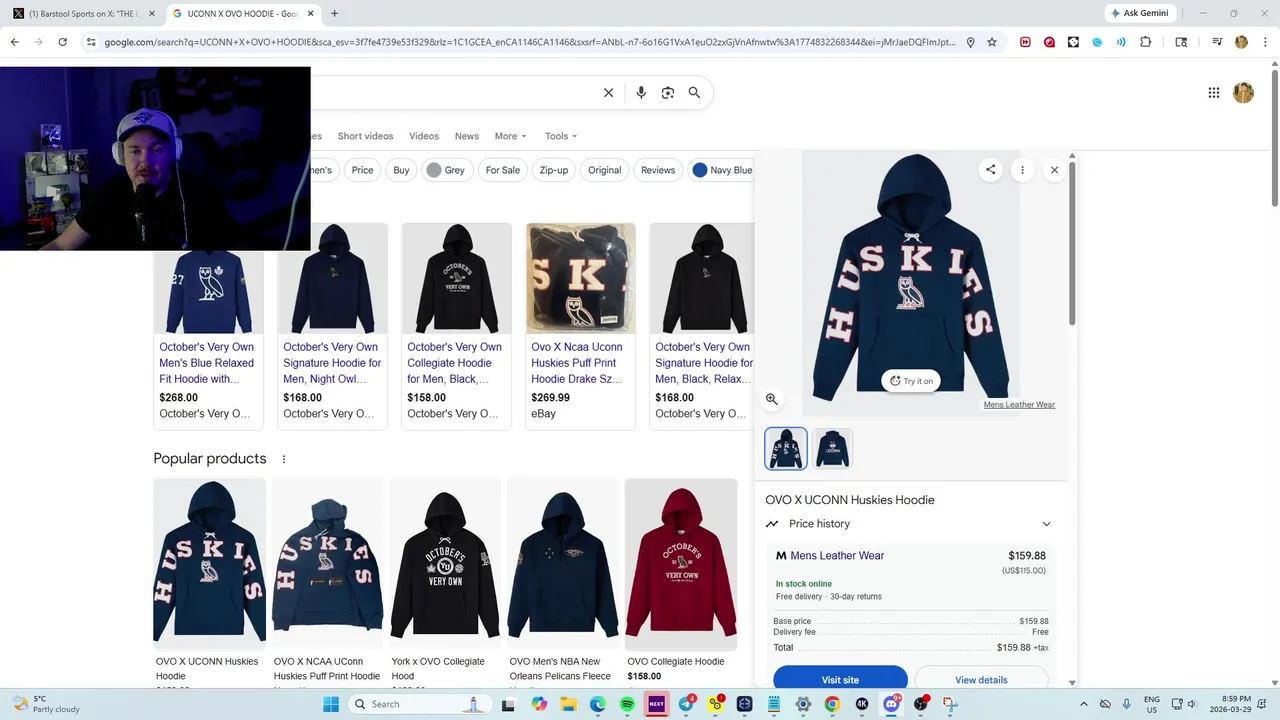Image resolution: width=1280 pixels, height=720 pixels.
Task: Switch to the Short videos tab
Action: tap(365, 136)
